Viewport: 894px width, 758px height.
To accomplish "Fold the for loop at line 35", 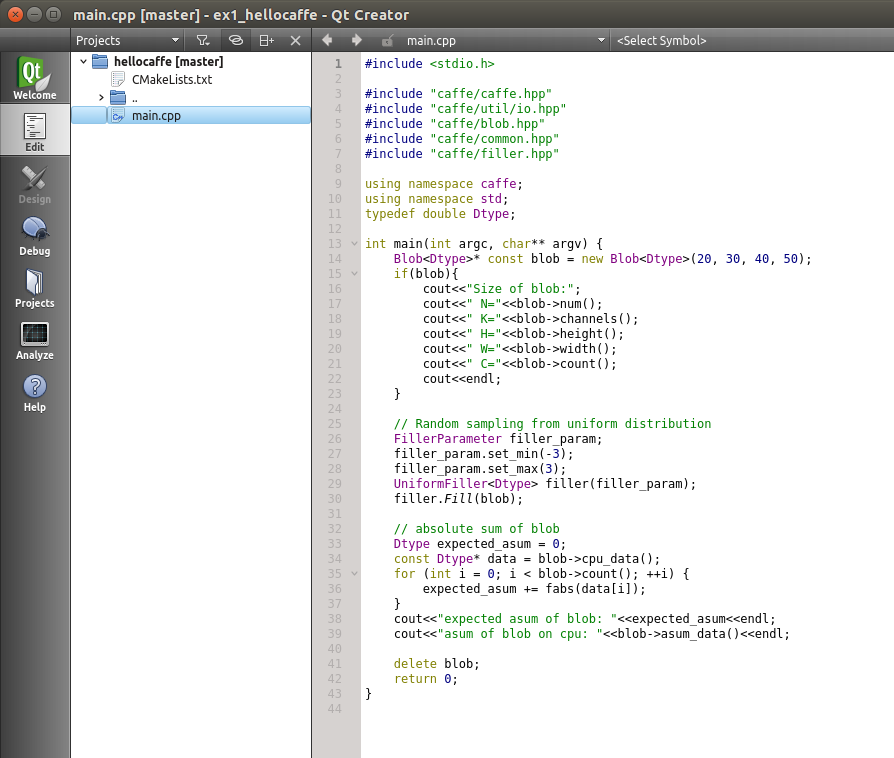I will [354, 574].
